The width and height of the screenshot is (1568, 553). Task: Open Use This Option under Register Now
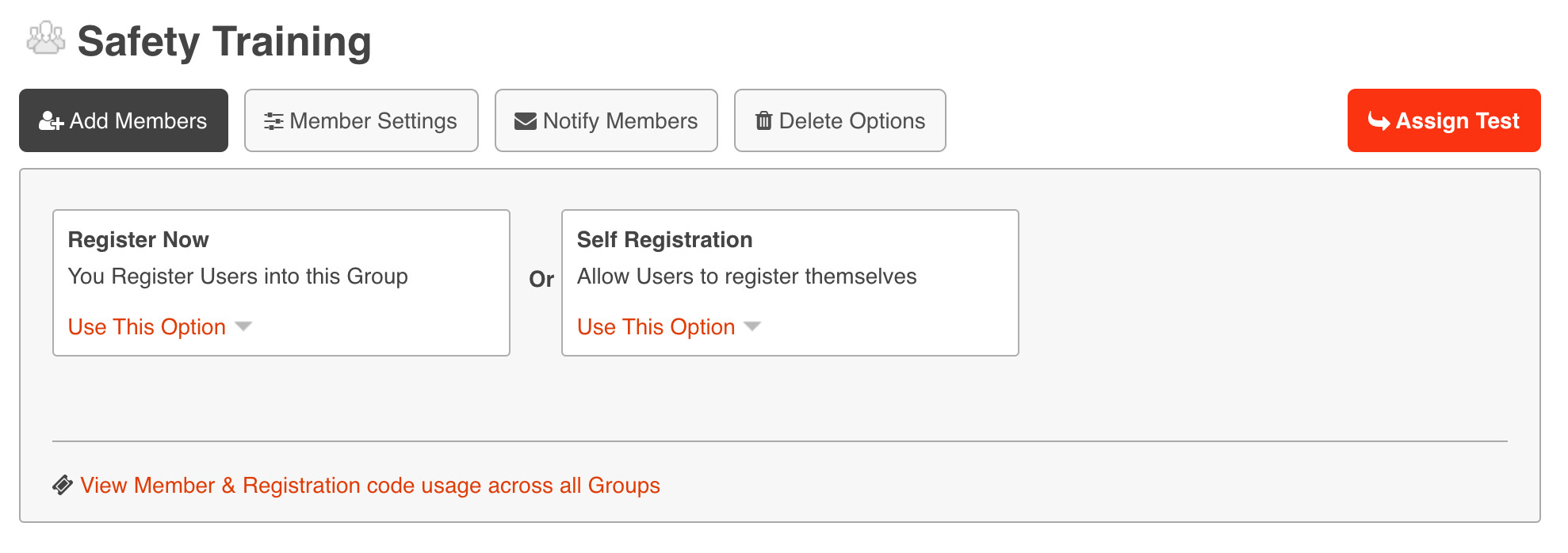pyautogui.click(x=147, y=326)
